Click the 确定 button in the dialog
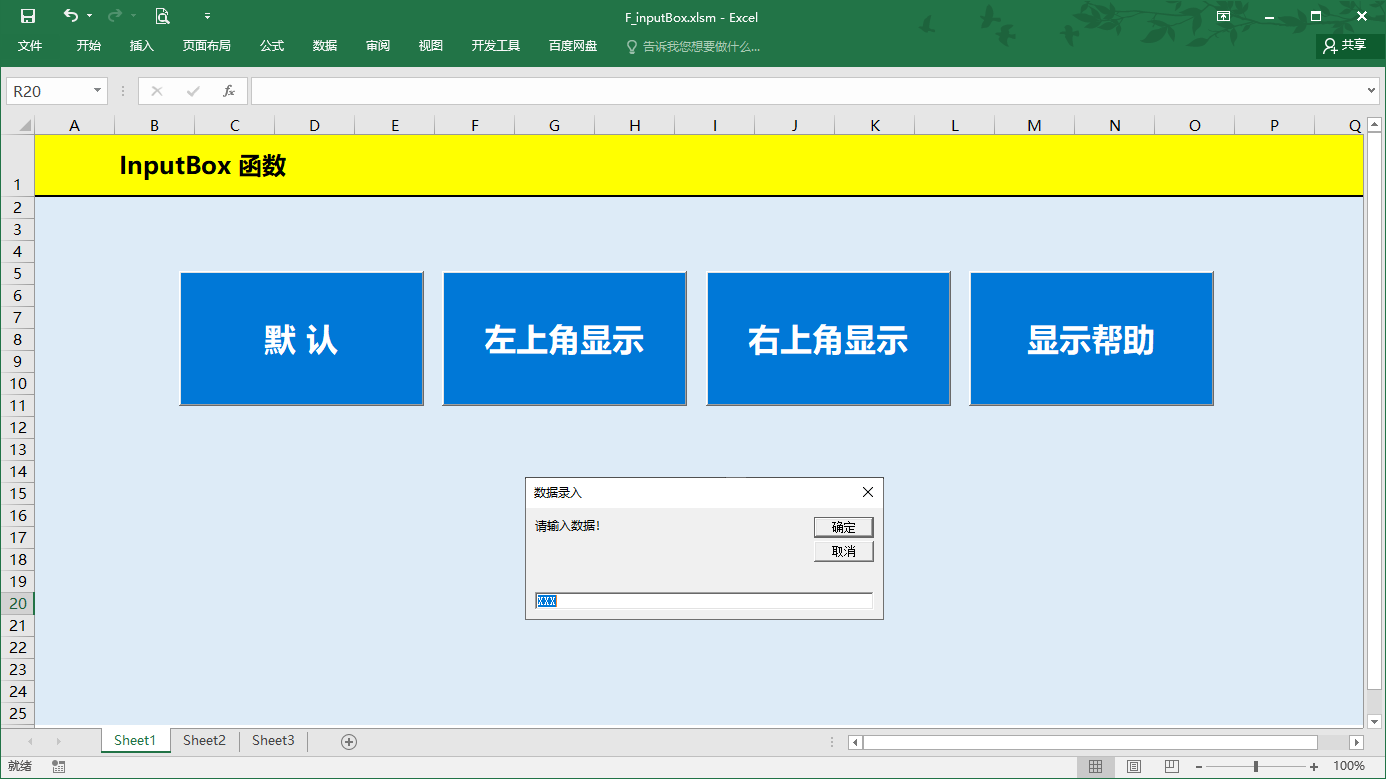The image size is (1386, 779). point(843,527)
